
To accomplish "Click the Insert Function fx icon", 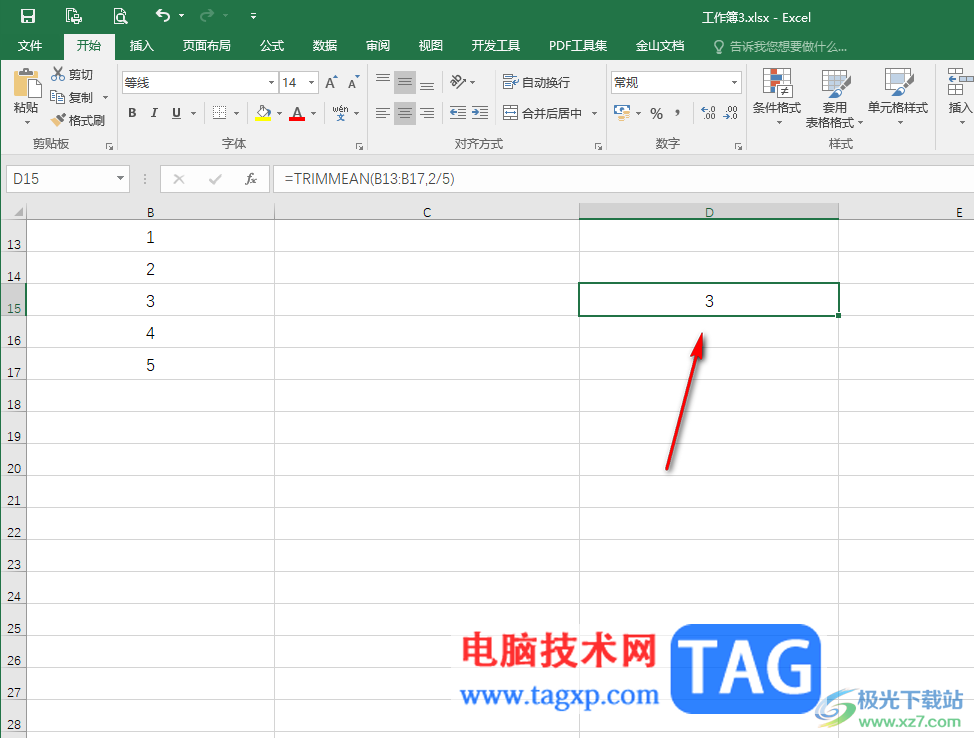I will point(251,179).
